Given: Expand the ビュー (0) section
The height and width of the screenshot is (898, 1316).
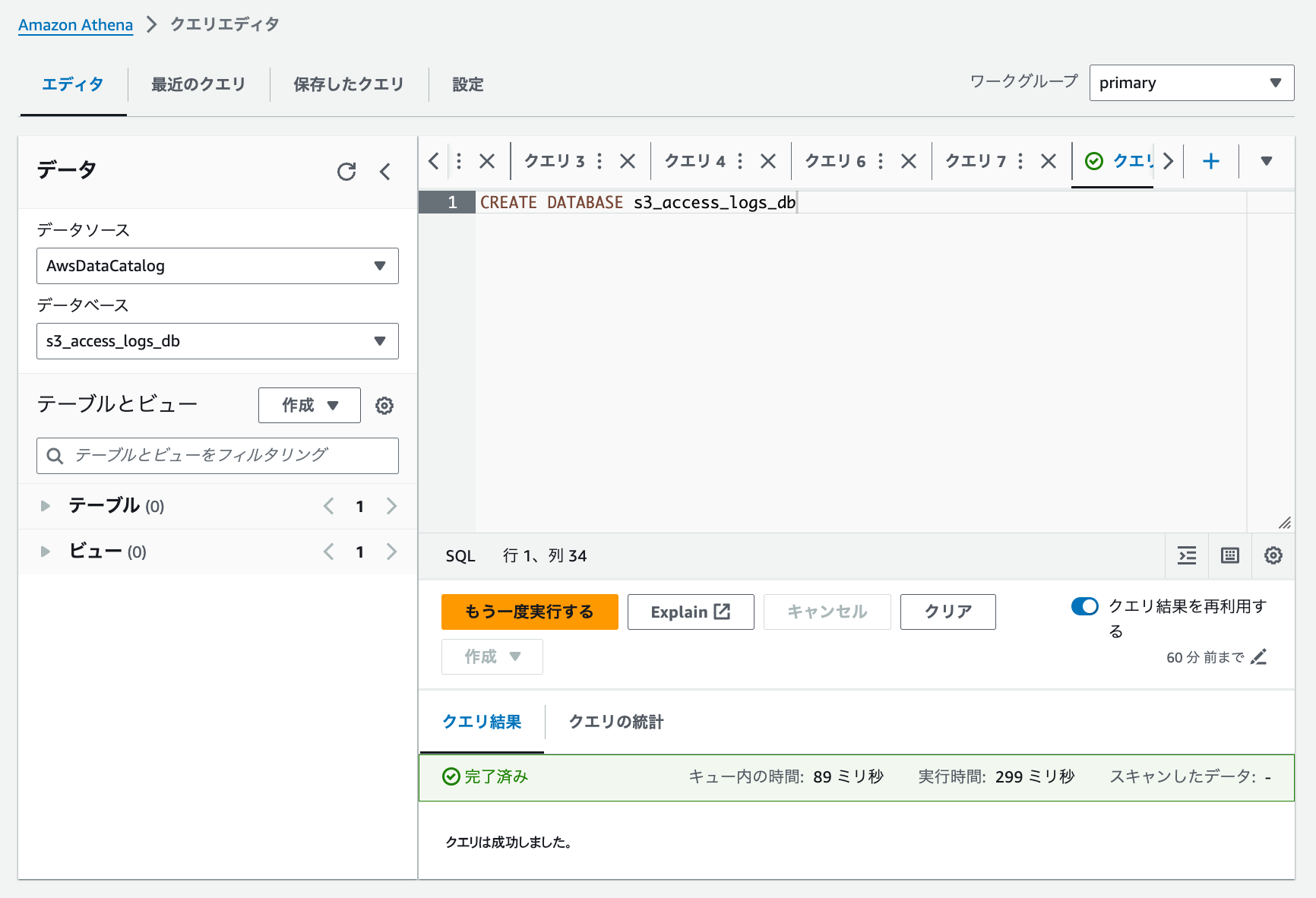Looking at the screenshot, I should point(45,552).
